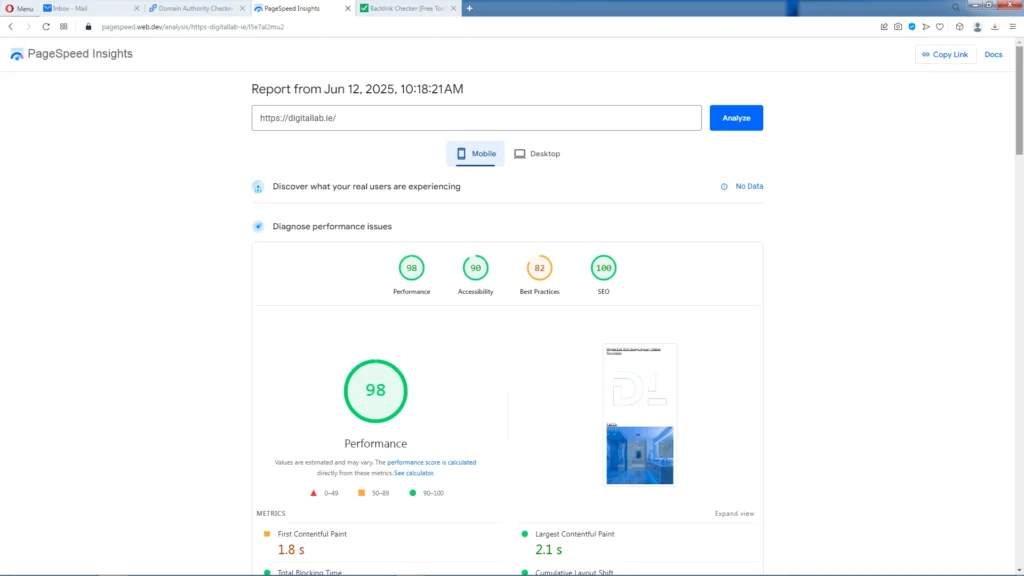Click the Analyze button
Image resolution: width=1024 pixels, height=576 pixels.
[736, 118]
